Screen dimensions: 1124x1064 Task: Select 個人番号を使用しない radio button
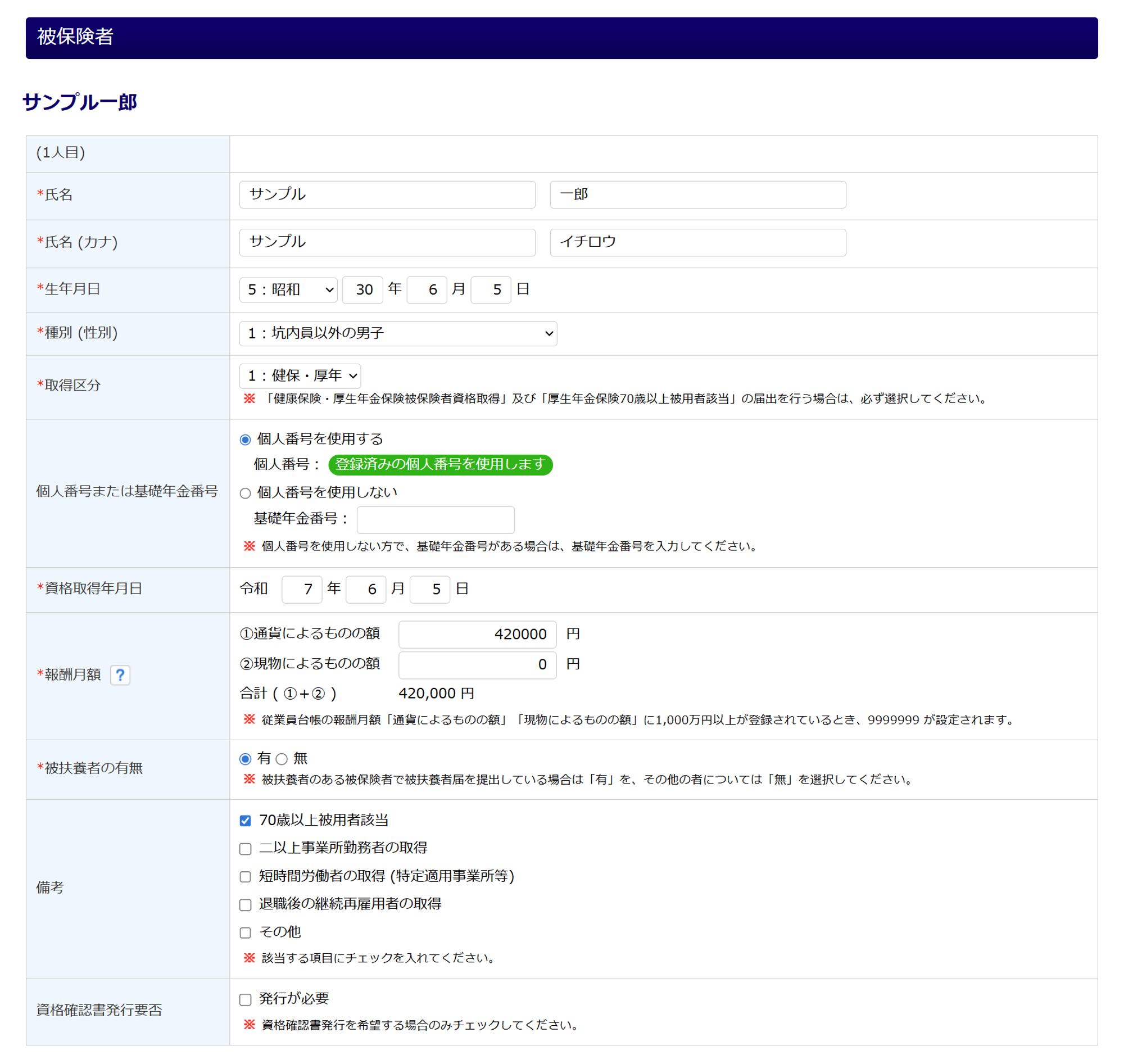tap(245, 493)
